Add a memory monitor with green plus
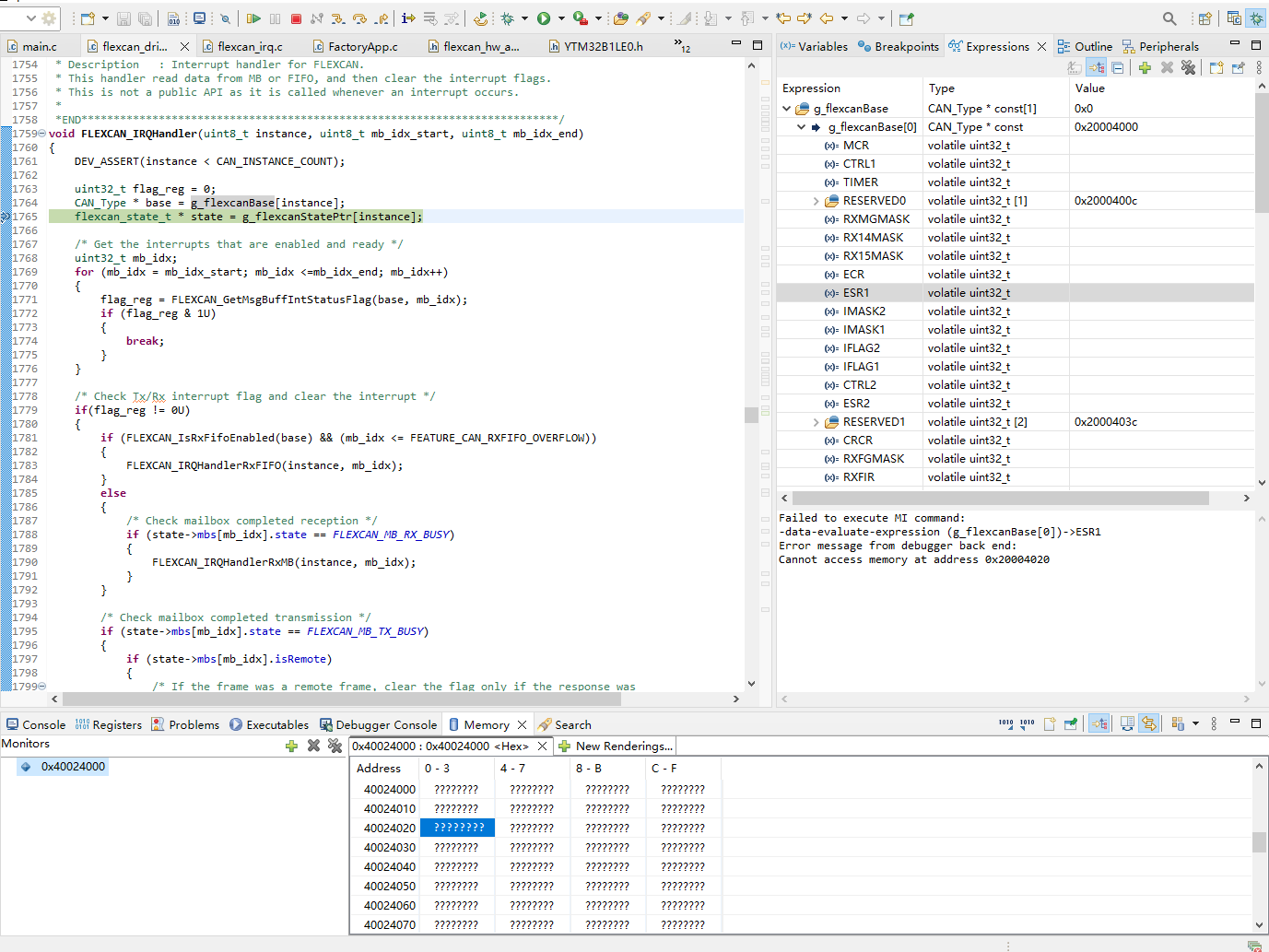 tap(291, 746)
